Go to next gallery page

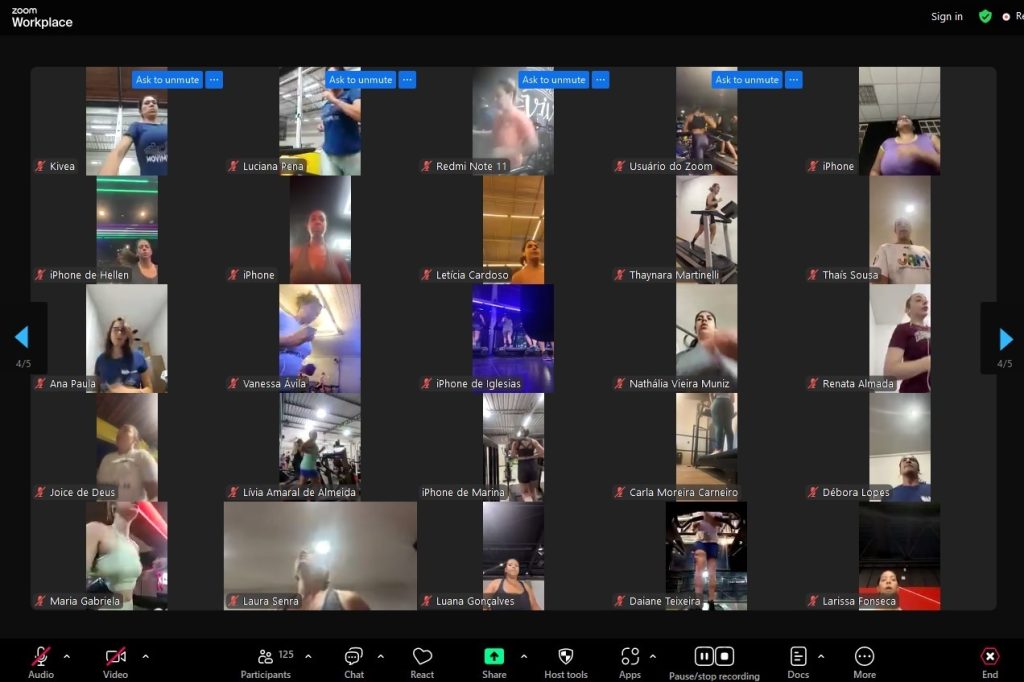(x=1006, y=338)
